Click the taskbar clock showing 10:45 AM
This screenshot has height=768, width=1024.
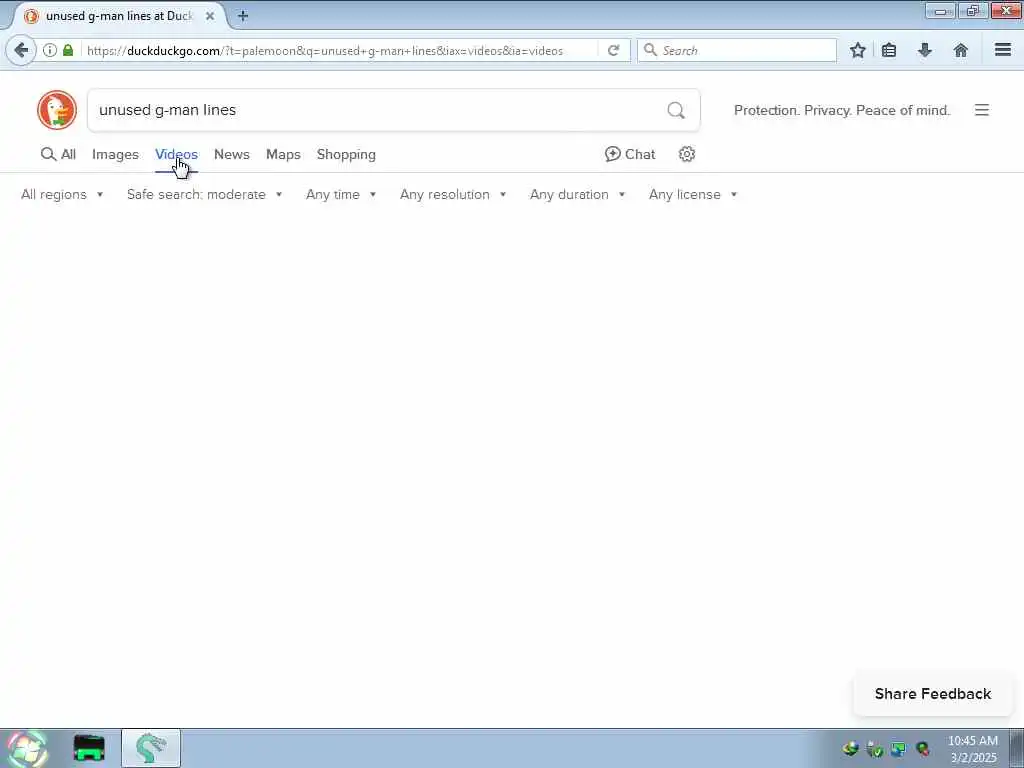point(973,749)
